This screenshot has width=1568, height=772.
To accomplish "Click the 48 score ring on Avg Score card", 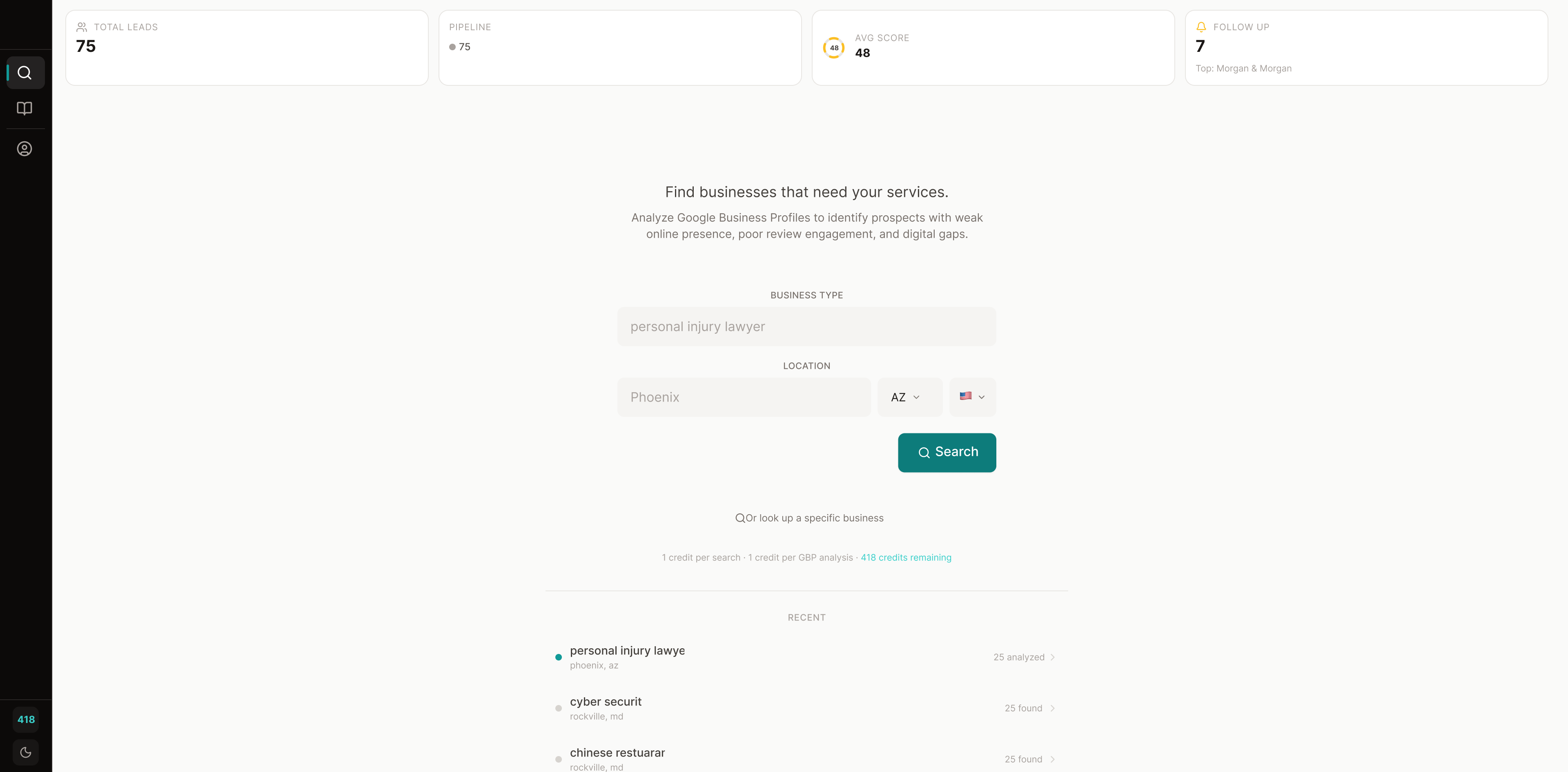I will click(834, 47).
